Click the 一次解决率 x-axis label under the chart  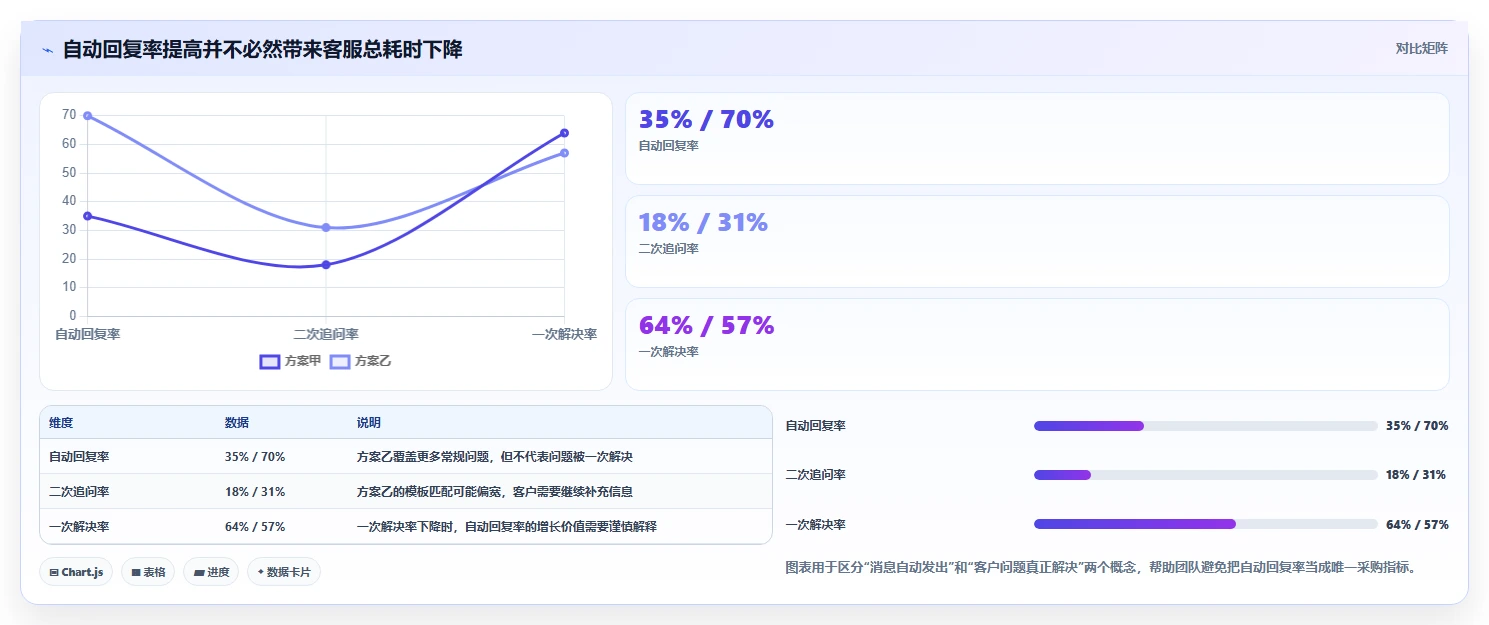pyautogui.click(x=564, y=334)
